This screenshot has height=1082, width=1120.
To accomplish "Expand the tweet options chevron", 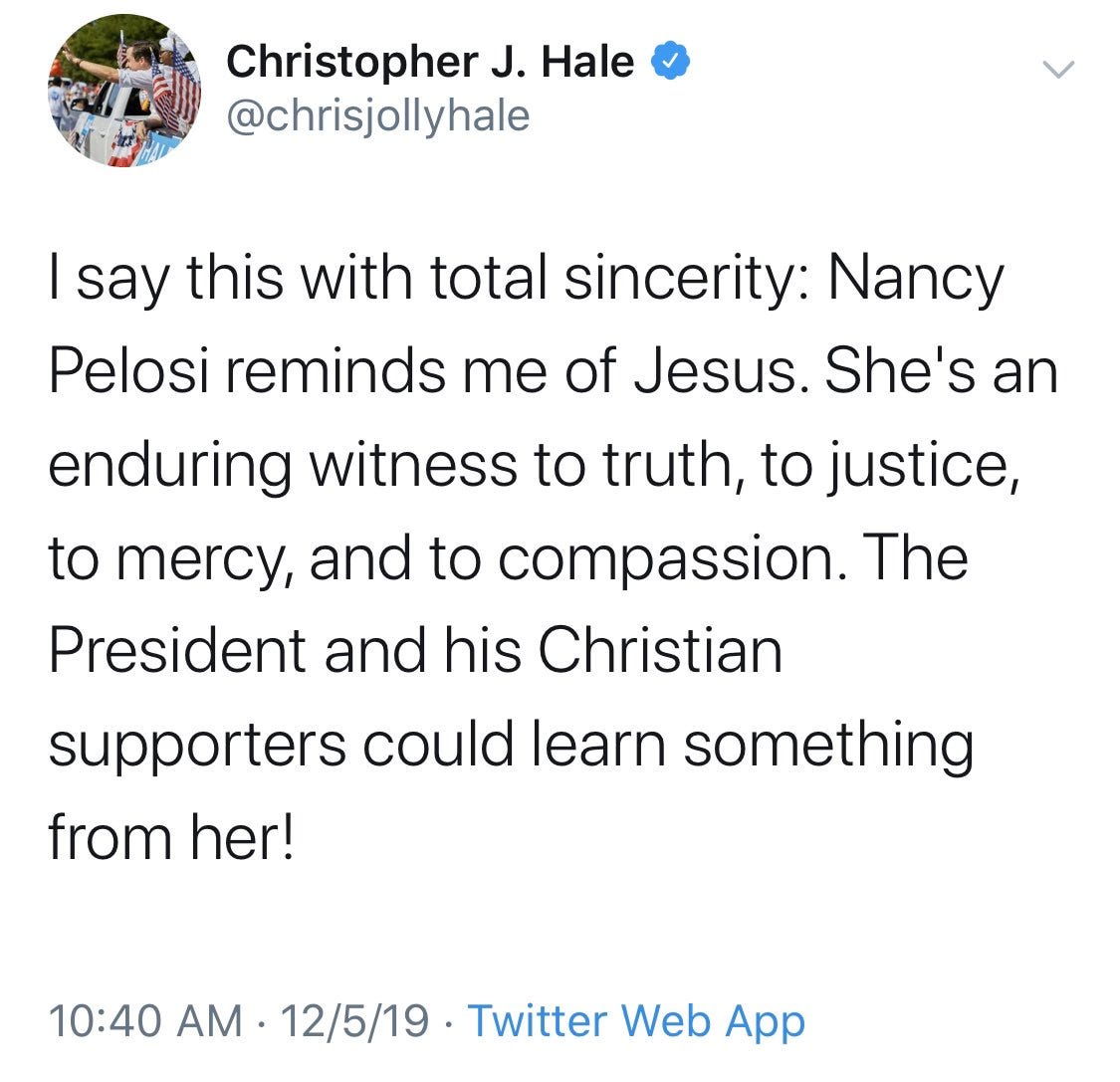I will coord(1058,70).
